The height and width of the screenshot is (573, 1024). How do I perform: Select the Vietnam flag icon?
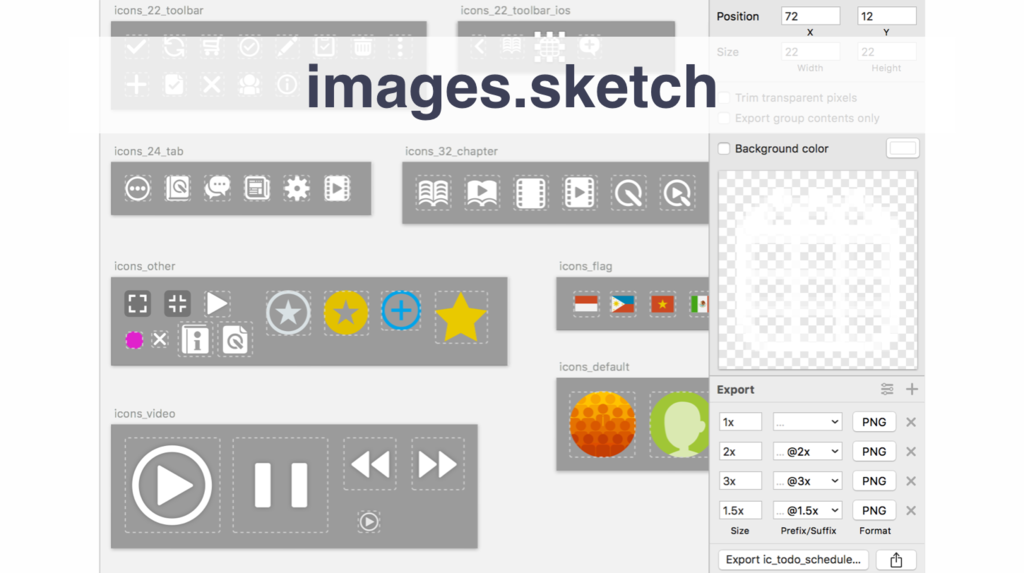(662, 304)
